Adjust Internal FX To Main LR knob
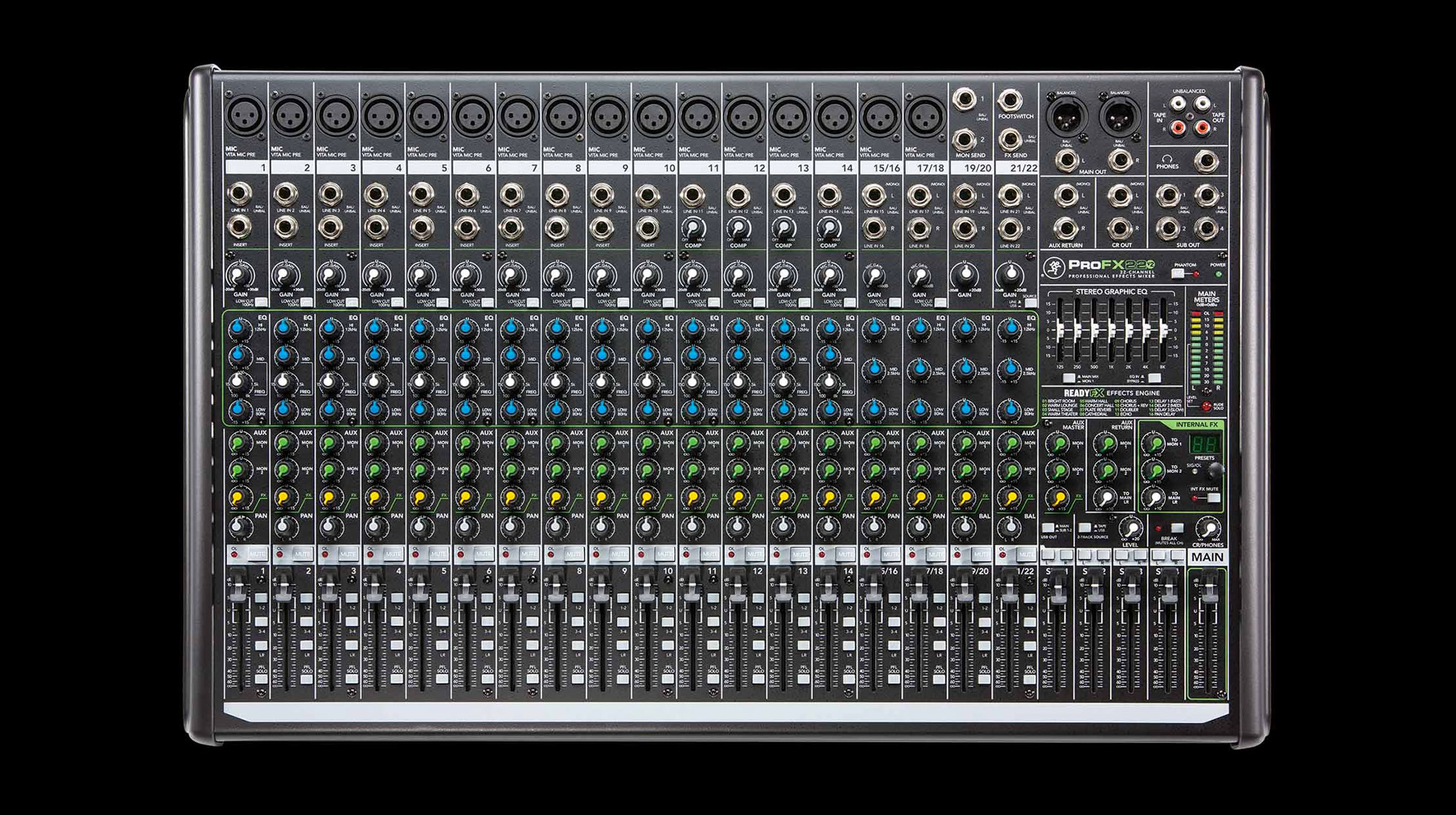 (x=1154, y=498)
